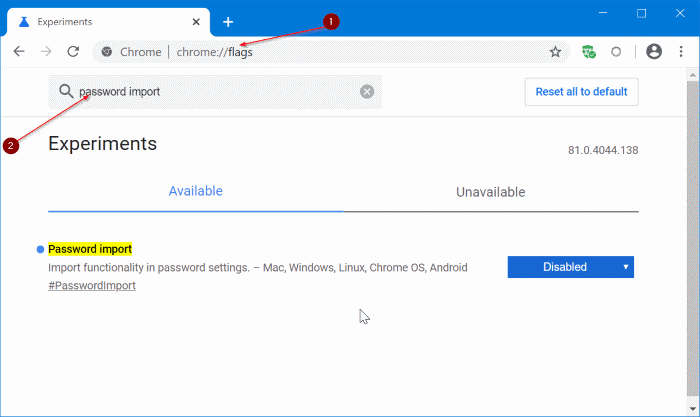The image size is (700, 417).
Task: Click the scrollbar up arrow
Action: tap(693, 75)
